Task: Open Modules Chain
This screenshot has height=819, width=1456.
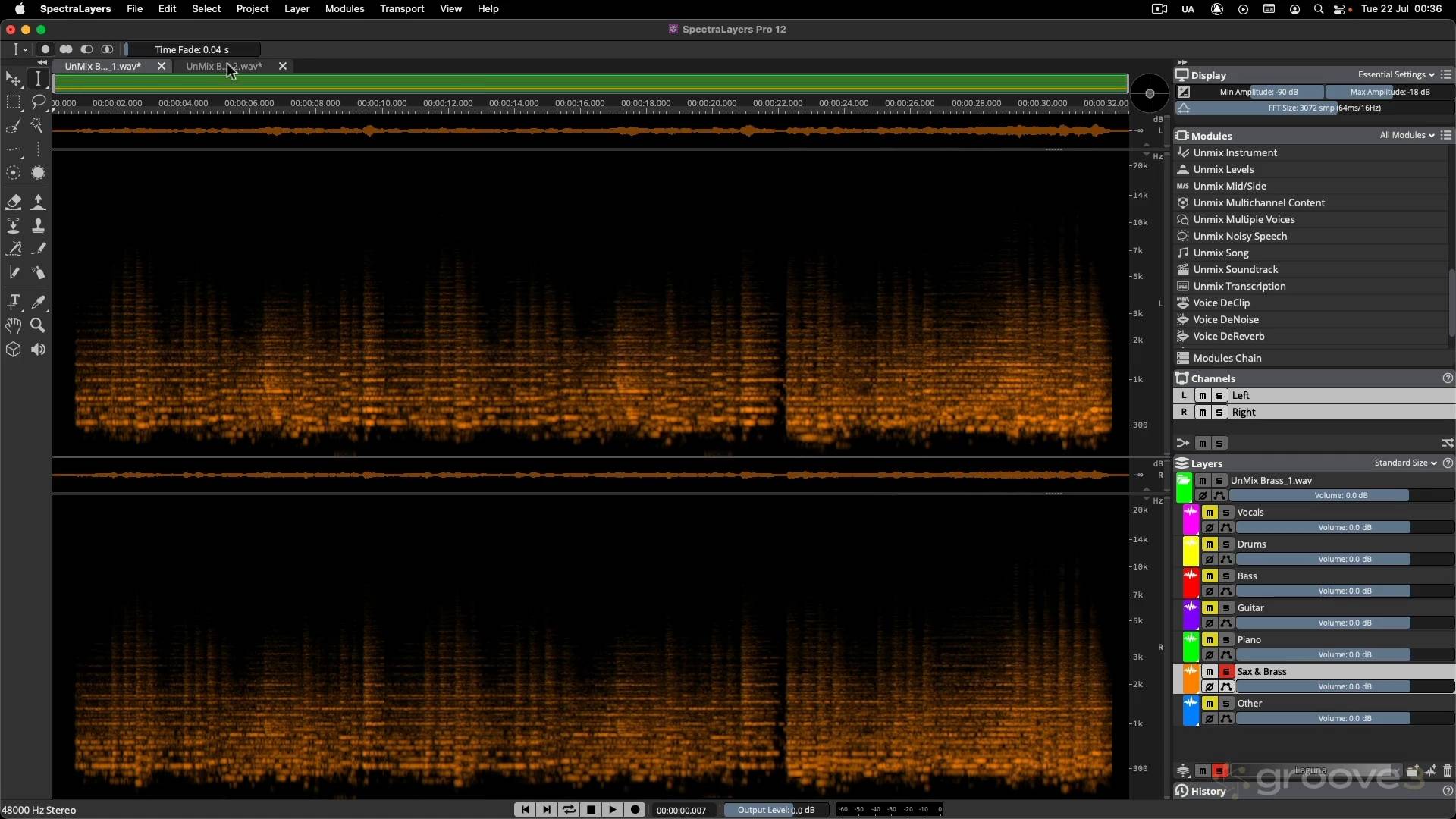Action: coord(1227,359)
